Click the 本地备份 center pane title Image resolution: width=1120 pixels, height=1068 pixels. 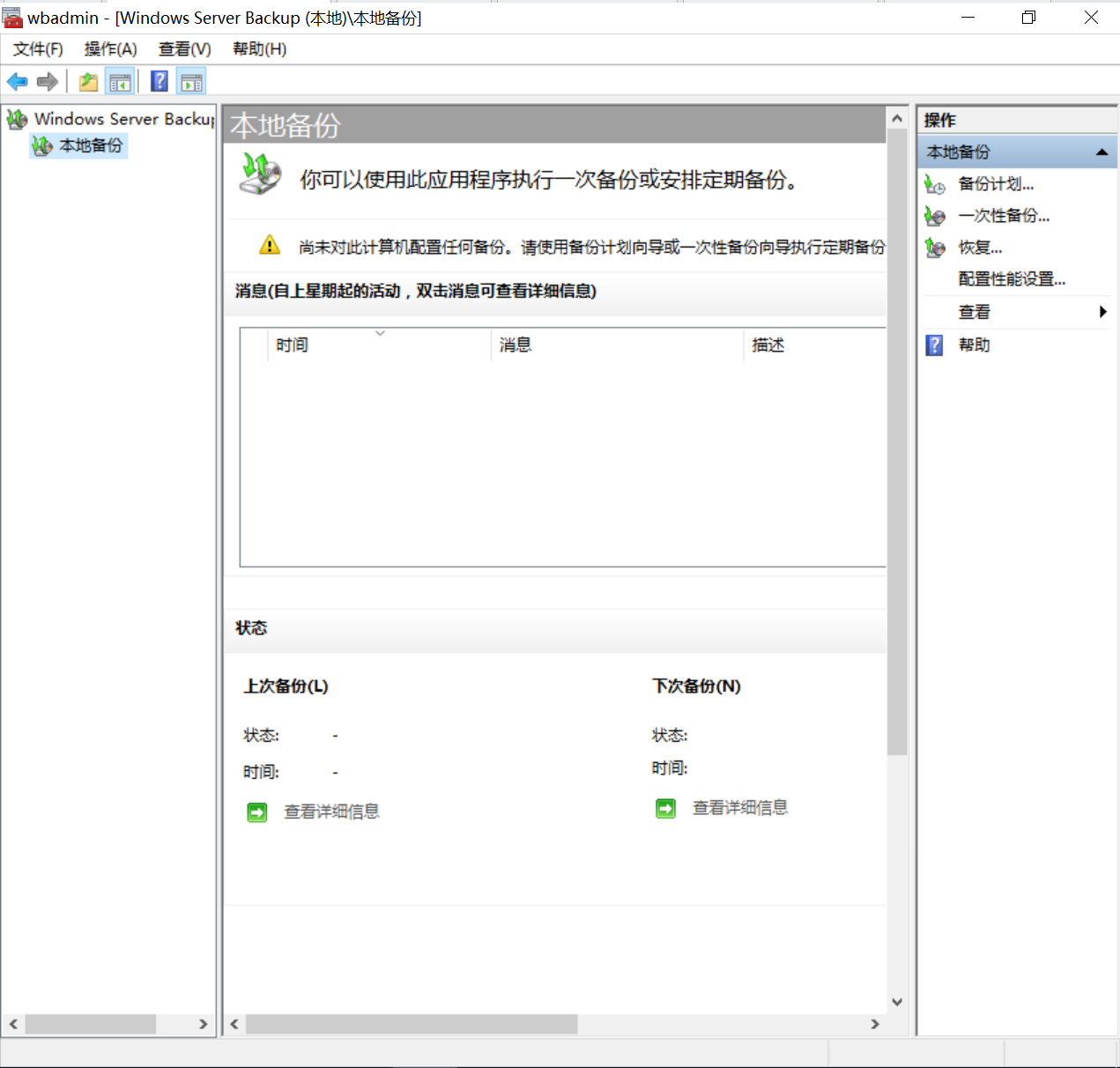(x=286, y=126)
